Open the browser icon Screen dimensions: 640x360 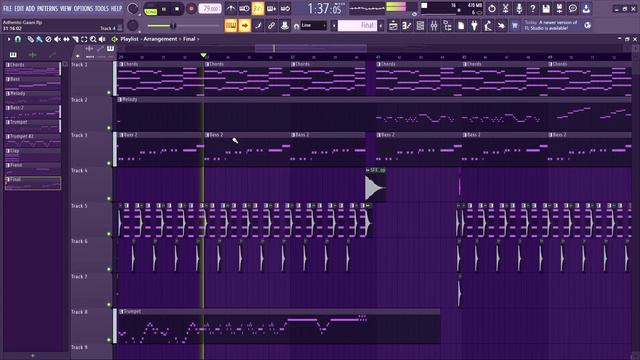point(447,26)
